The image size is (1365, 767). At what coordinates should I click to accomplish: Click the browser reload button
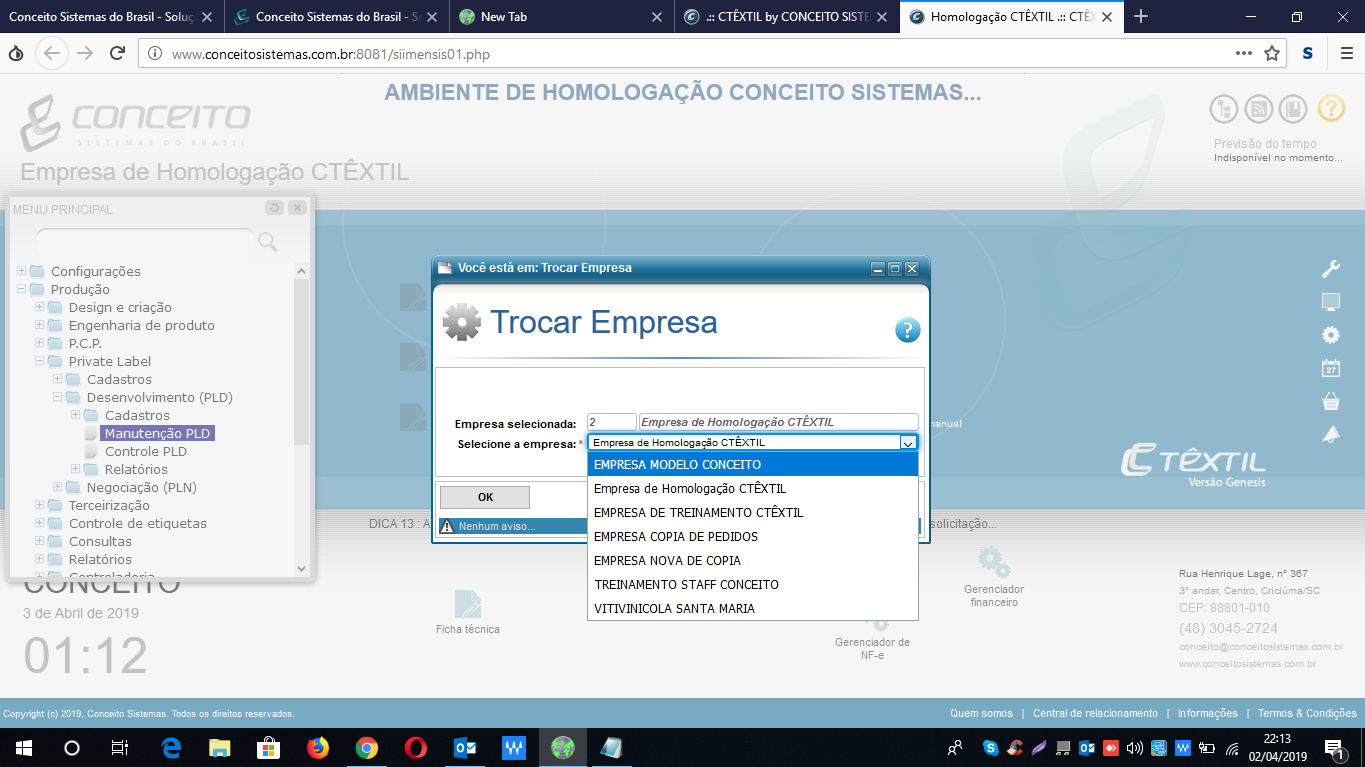pyautogui.click(x=117, y=53)
